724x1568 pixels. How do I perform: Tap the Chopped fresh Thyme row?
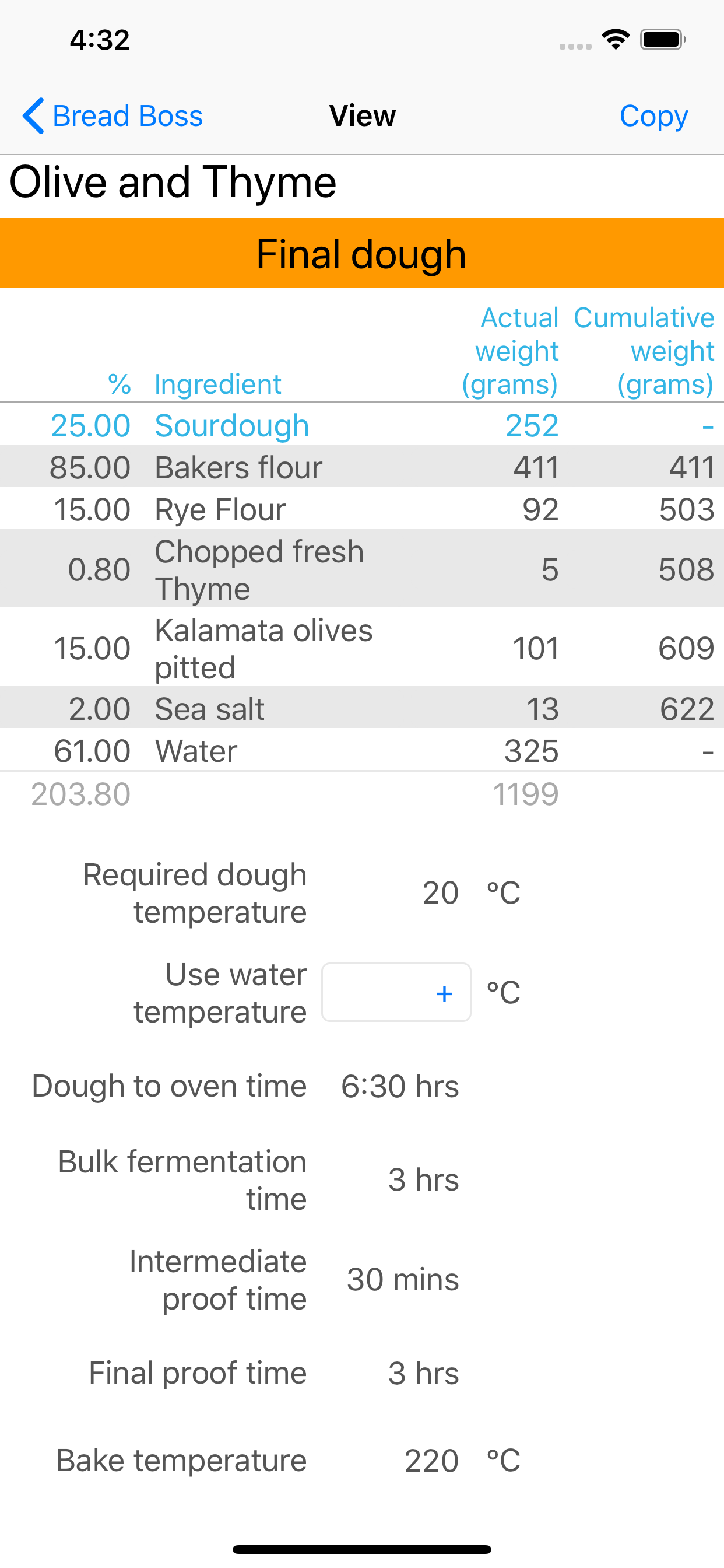tap(362, 569)
